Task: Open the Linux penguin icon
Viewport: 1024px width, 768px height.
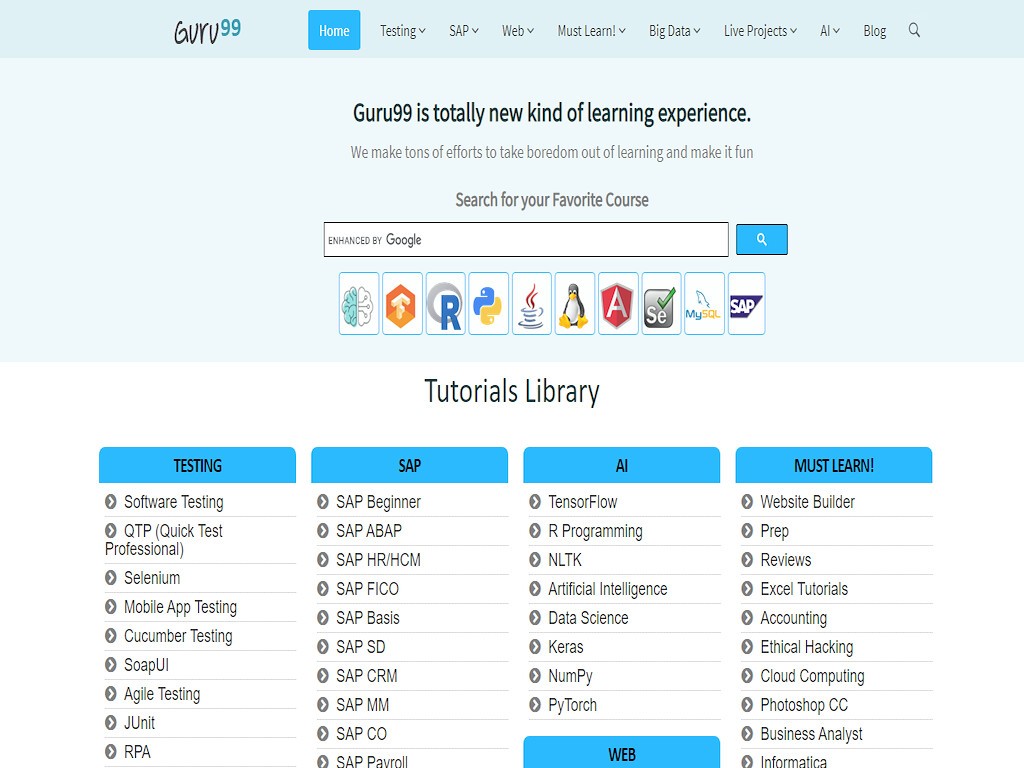Action: [x=575, y=304]
